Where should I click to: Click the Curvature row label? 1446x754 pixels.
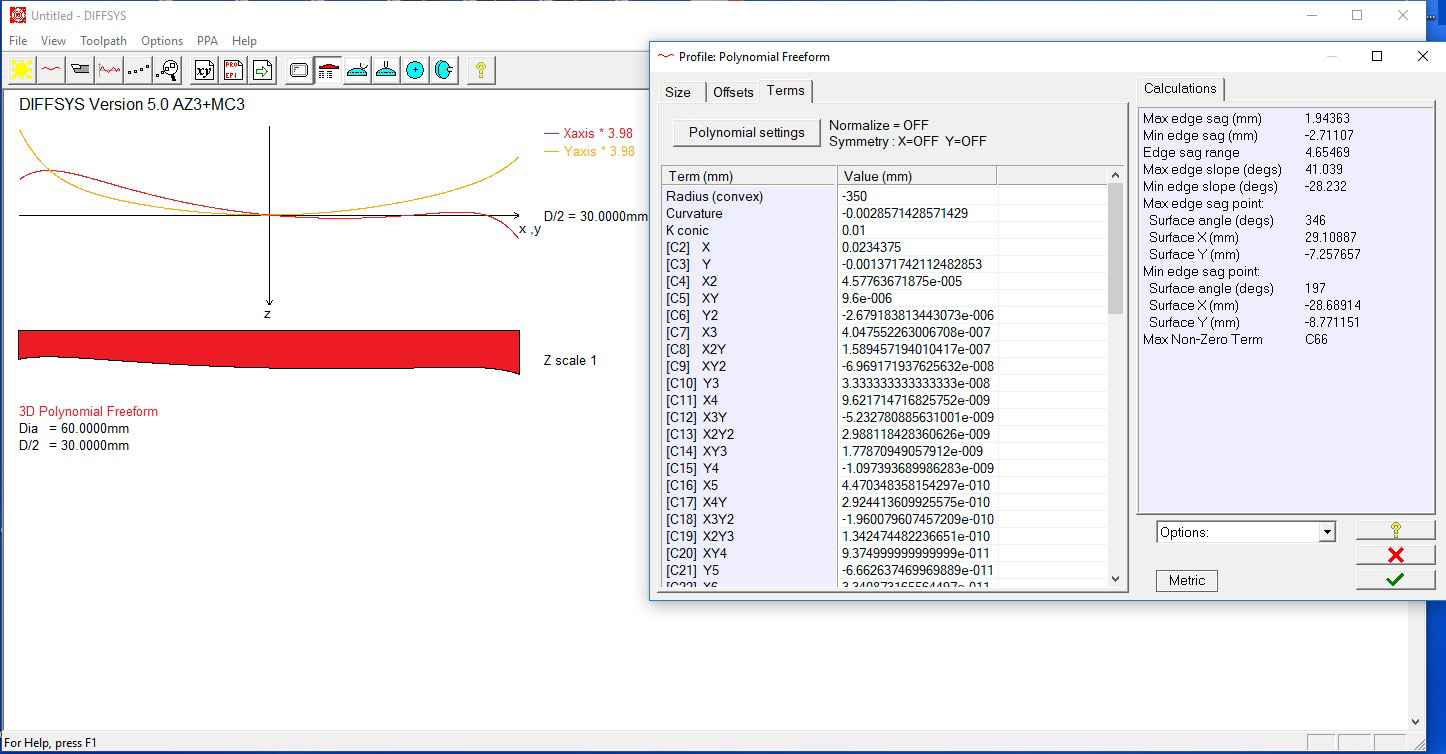[694, 213]
